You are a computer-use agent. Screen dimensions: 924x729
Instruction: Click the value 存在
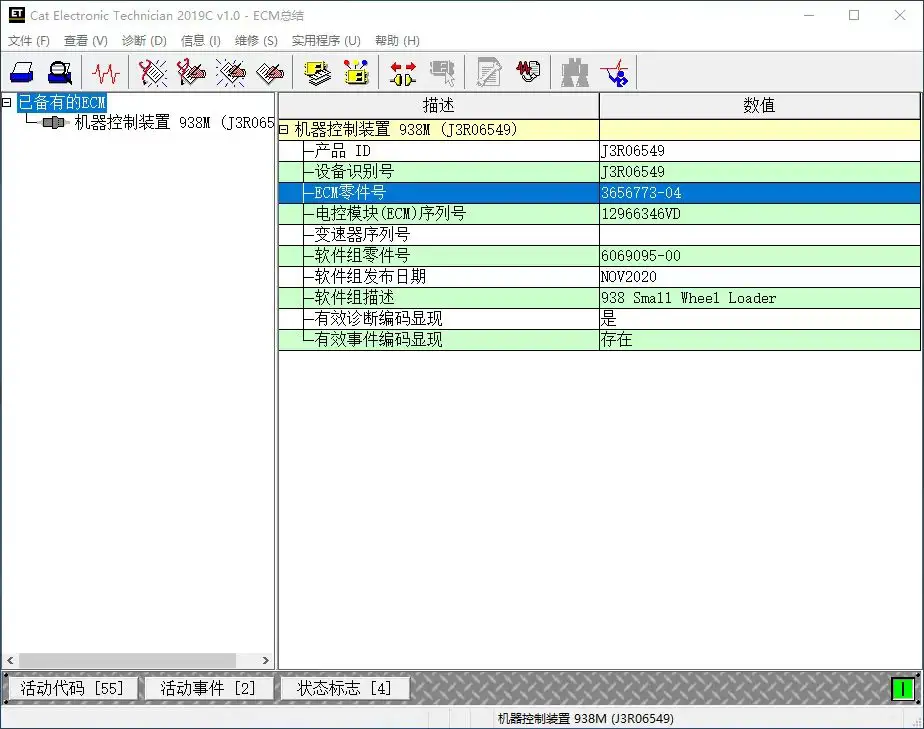pyautogui.click(x=616, y=339)
